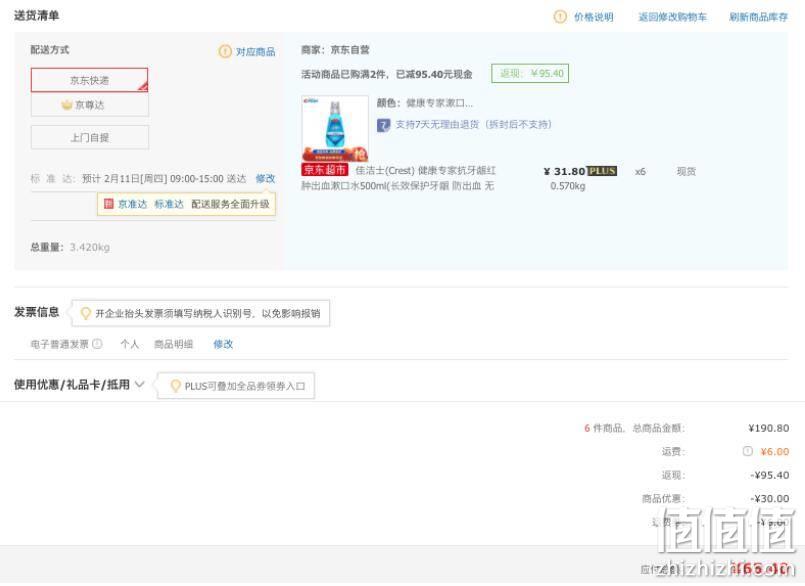Open the 价格说明 link
This screenshot has width=805, height=586.
coord(593,17)
